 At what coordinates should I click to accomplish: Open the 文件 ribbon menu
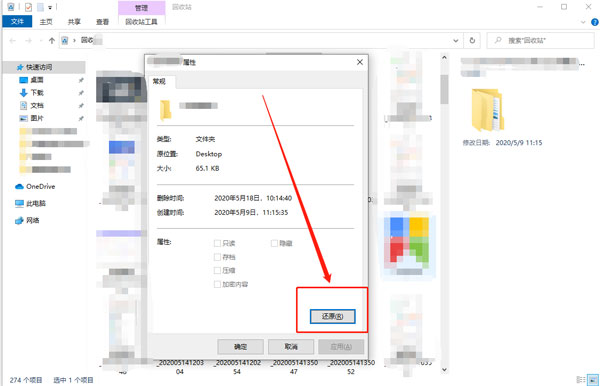pos(17,22)
